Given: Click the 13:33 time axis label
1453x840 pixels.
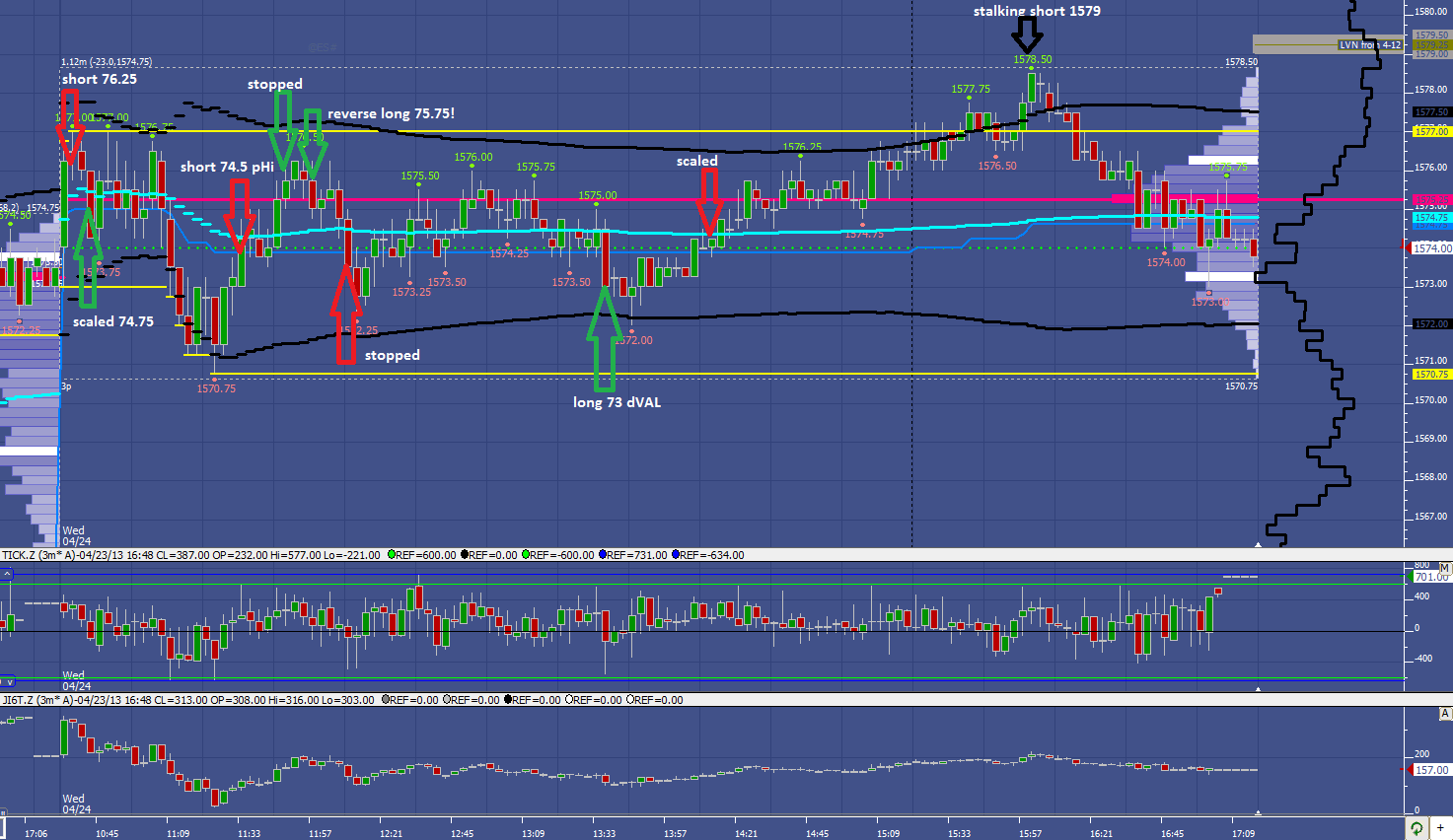Looking at the screenshot, I should 605,834.
